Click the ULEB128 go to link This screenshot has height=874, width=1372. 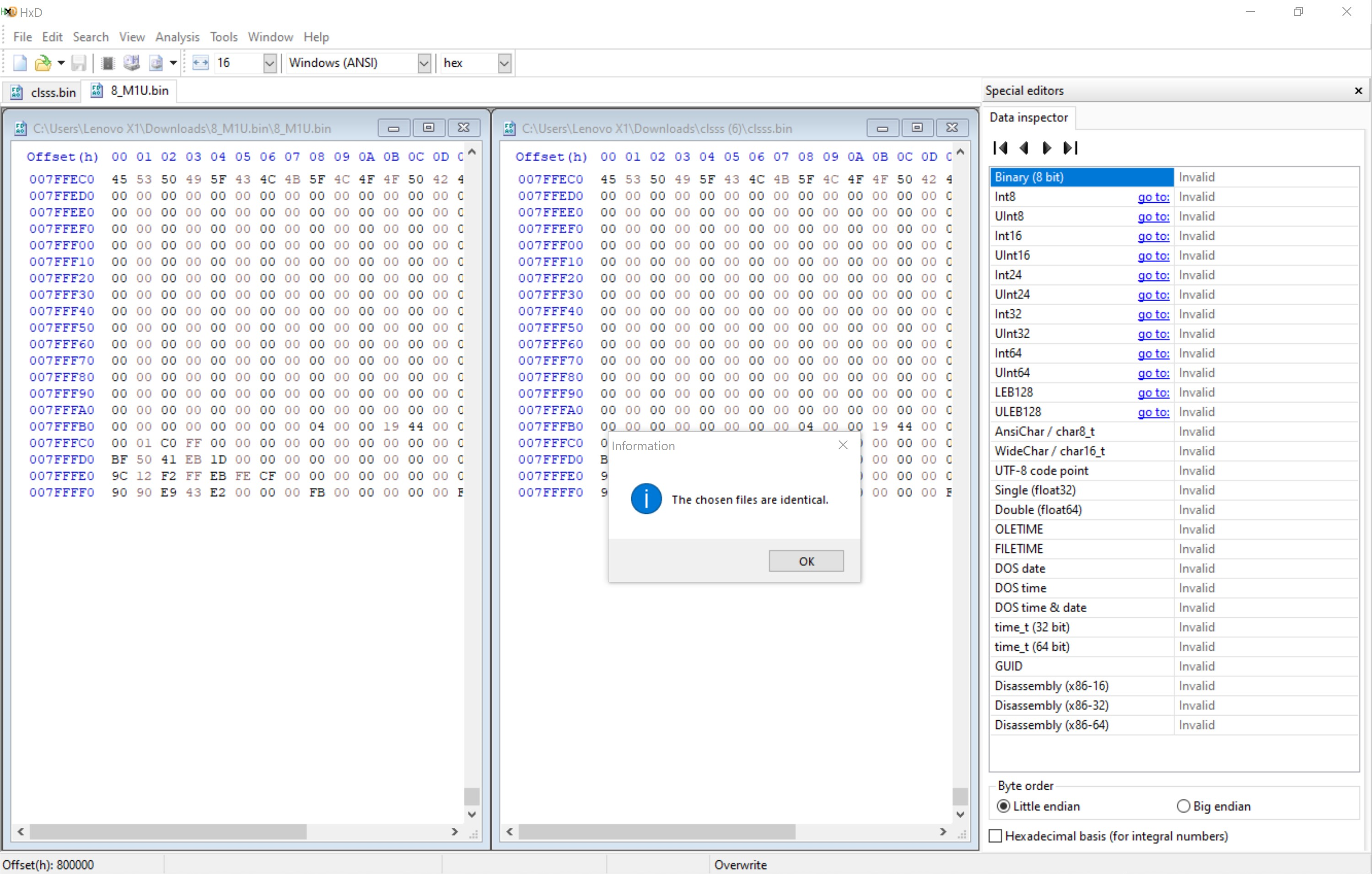click(1153, 411)
